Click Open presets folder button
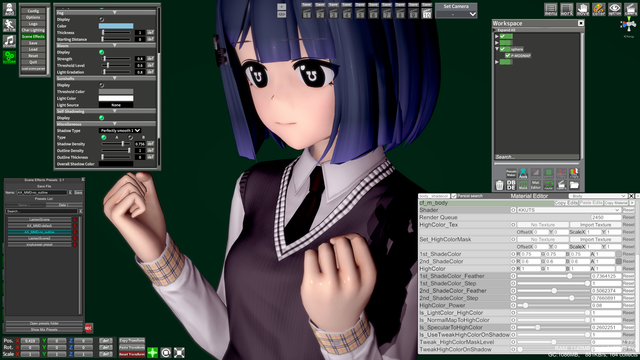Image resolution: width=640 pixels, height=360 pixels. point(44,323)
